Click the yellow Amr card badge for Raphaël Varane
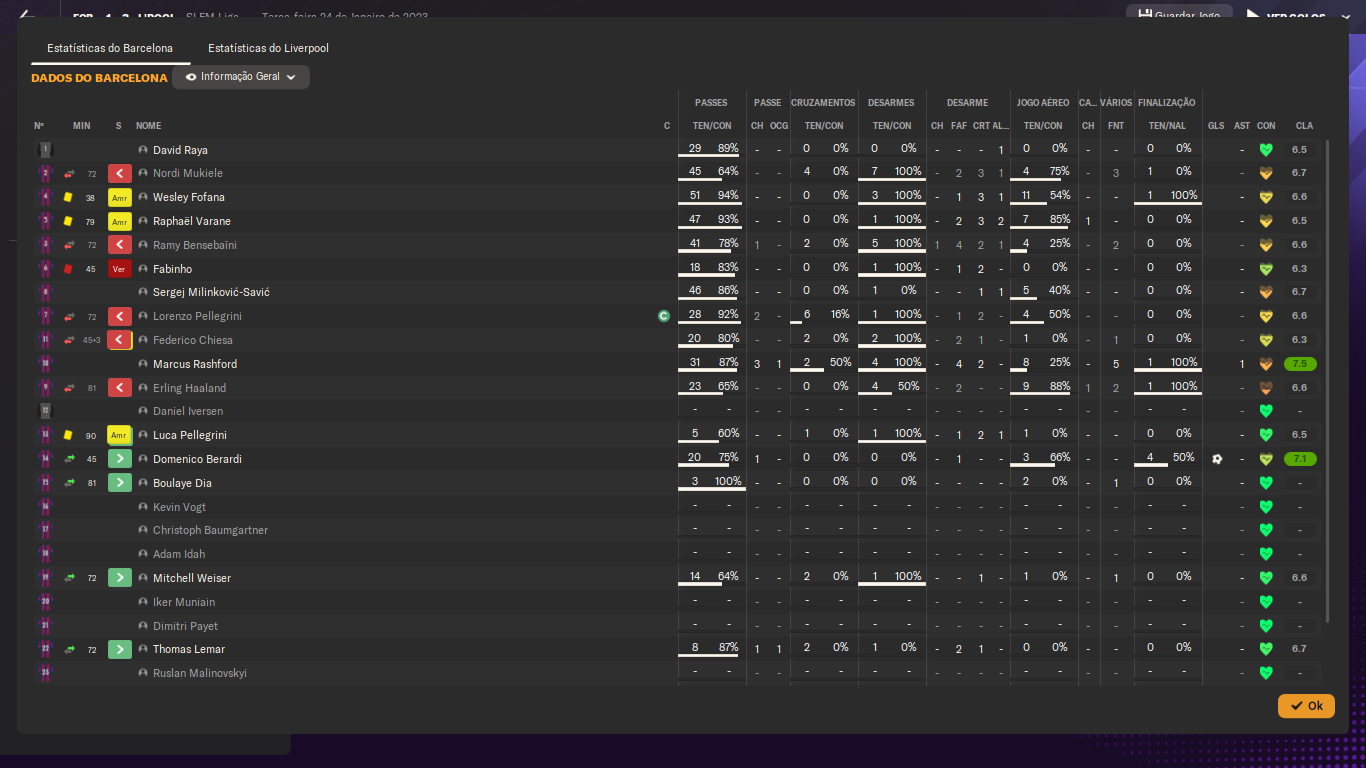The width and height of the screenshot is (1366, 768). 120,221
